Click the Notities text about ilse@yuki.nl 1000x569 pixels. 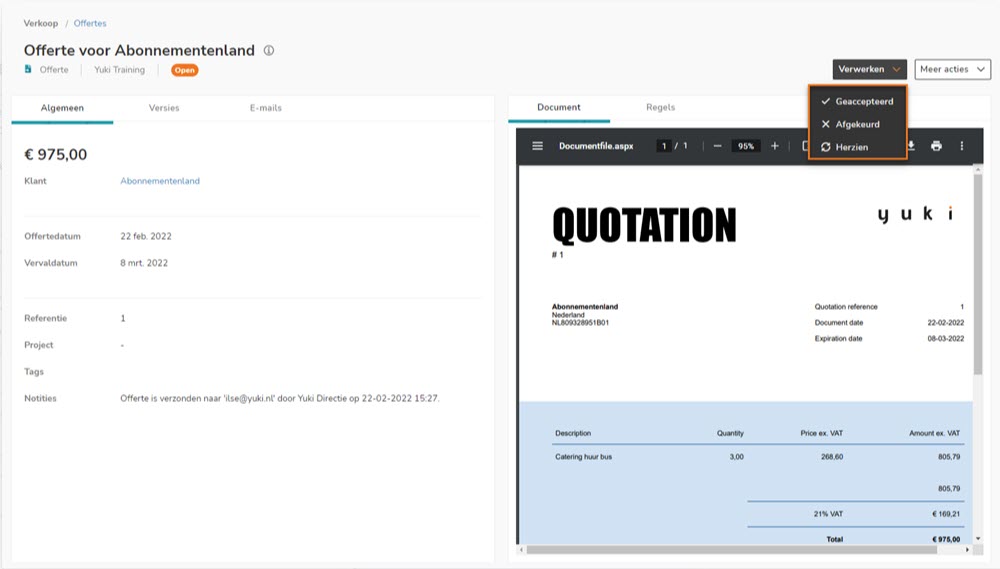tap(280, 398)
